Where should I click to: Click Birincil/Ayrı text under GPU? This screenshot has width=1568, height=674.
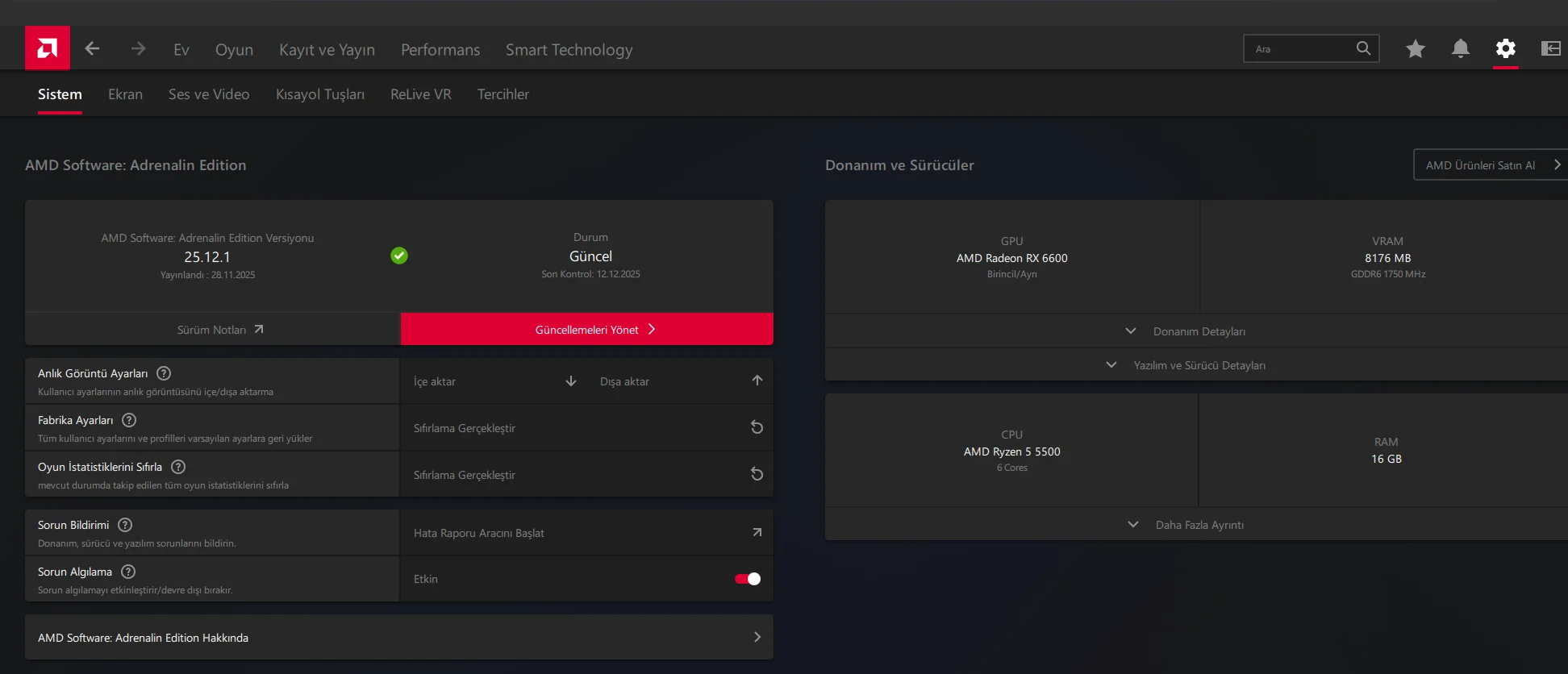coord(1012,274)
